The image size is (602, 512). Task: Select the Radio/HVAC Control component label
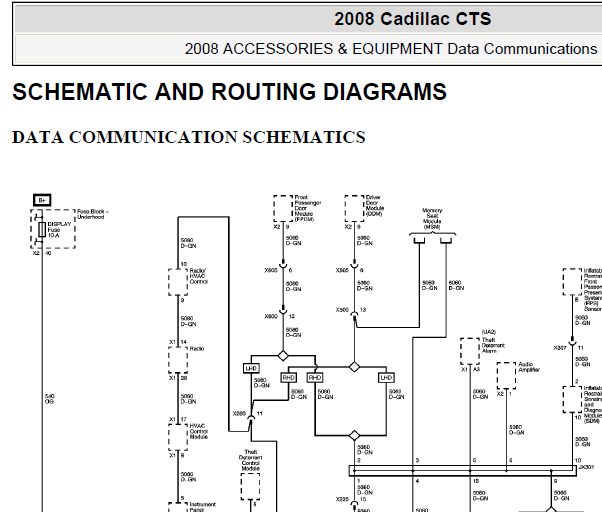tap(198, 276)
